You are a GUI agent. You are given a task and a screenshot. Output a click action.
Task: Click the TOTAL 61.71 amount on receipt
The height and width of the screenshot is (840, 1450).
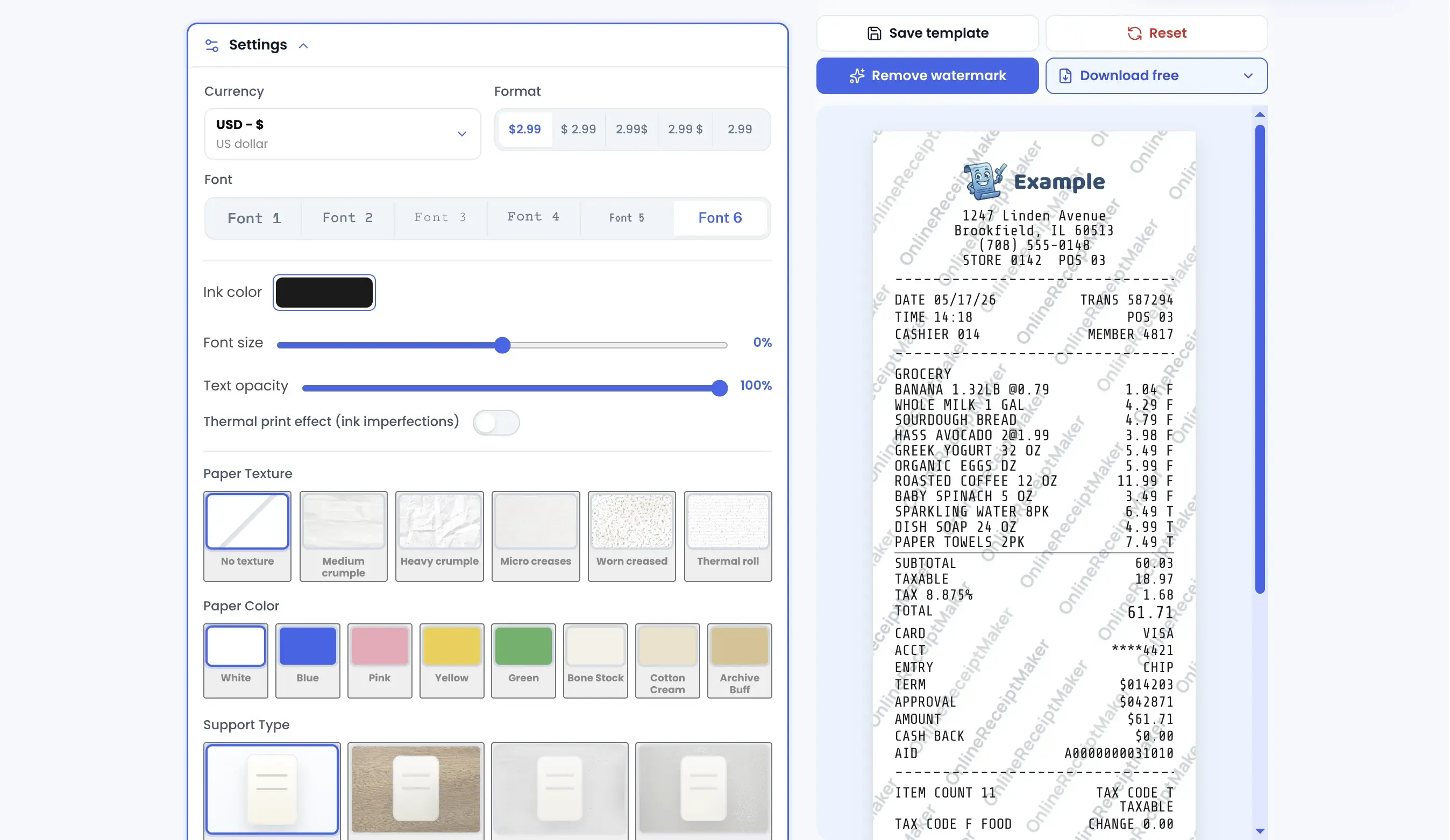point(1150,613)
